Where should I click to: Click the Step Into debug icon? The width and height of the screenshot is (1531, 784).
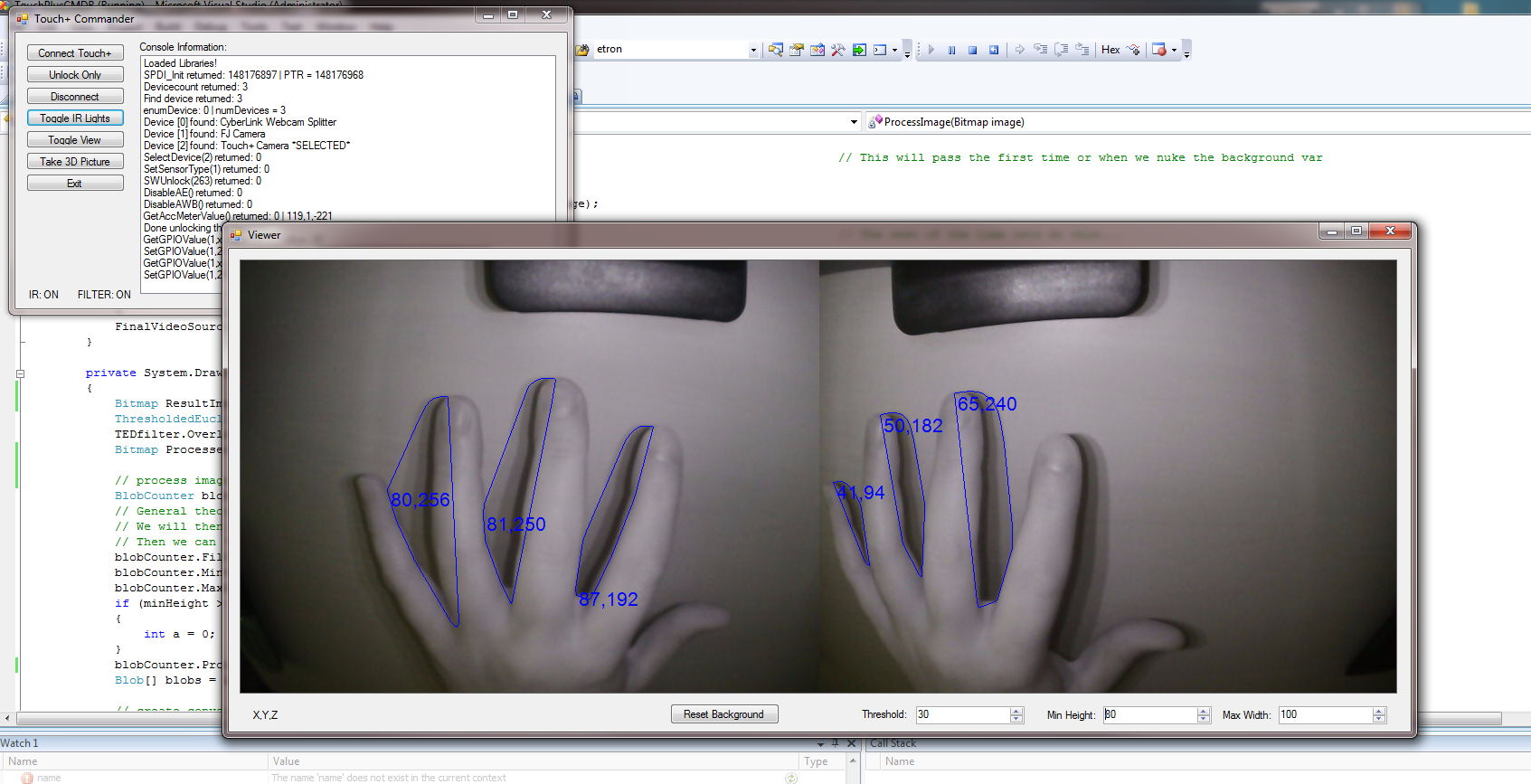point(1041,50)
